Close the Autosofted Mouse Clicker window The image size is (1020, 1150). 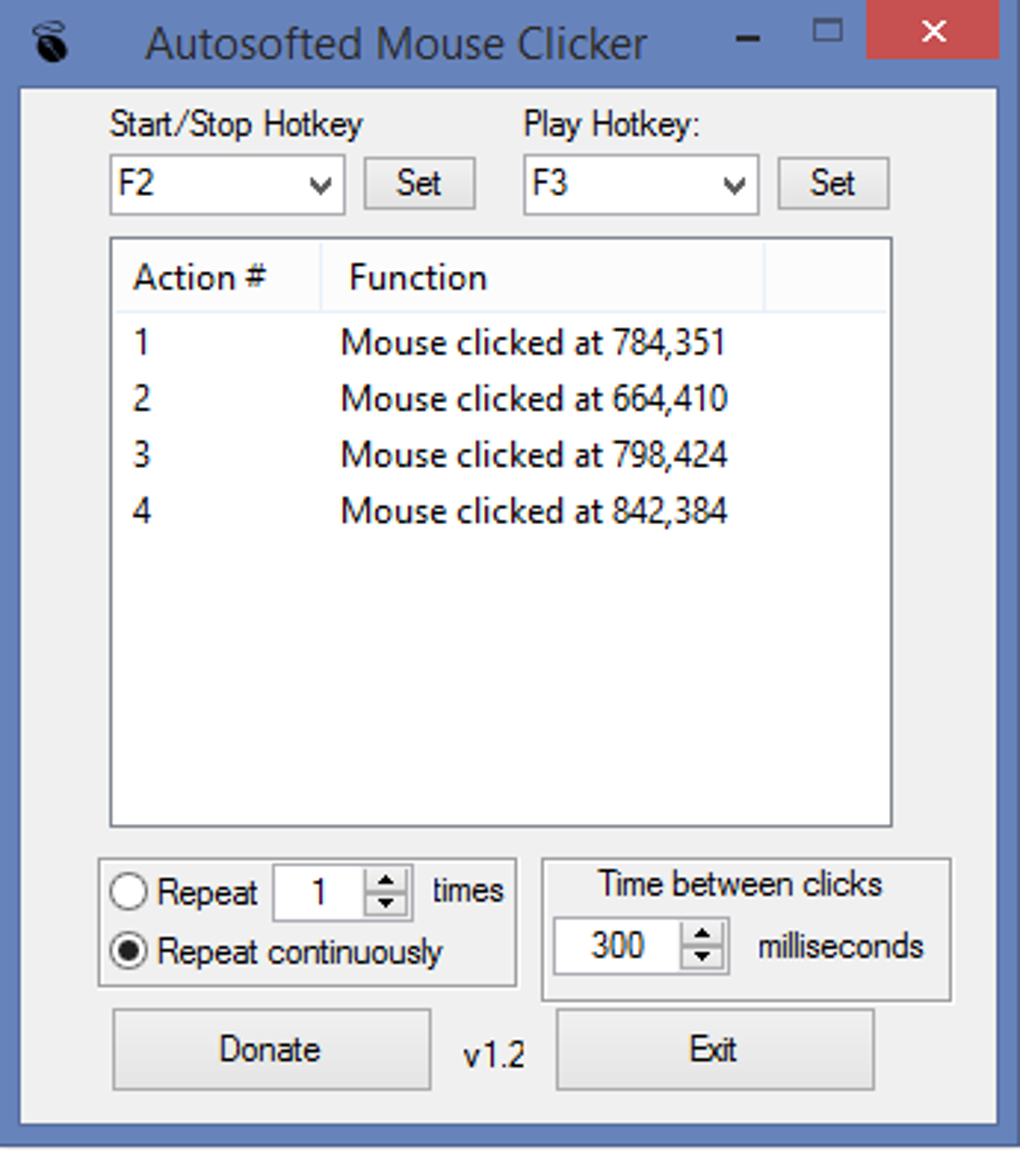click(x=933, y=31)
